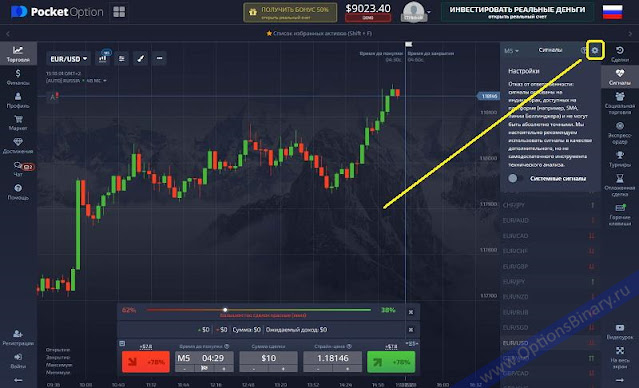The image size is (639, 388).
Task: Click the $10 trade amount field
Action: [268, 358]
